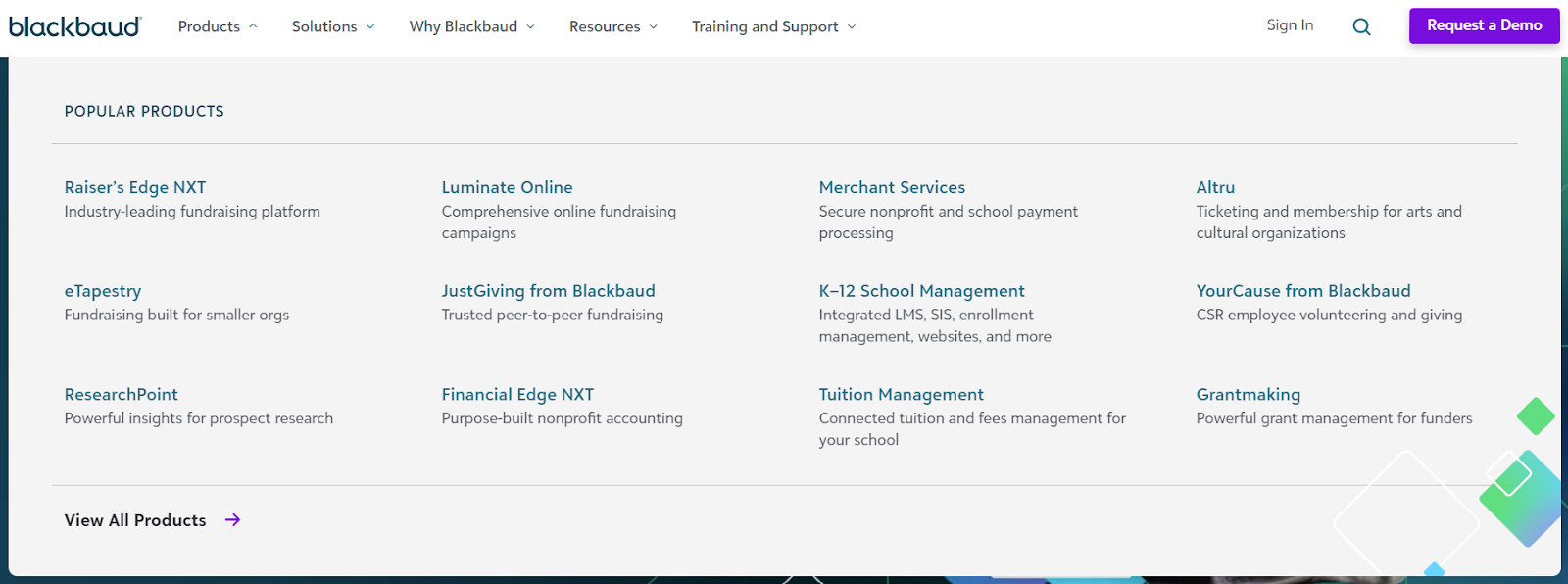Click 'Purpose-built nonprofit accounting' description
This screenshot has height=584, width=1568.
(563, 418)
